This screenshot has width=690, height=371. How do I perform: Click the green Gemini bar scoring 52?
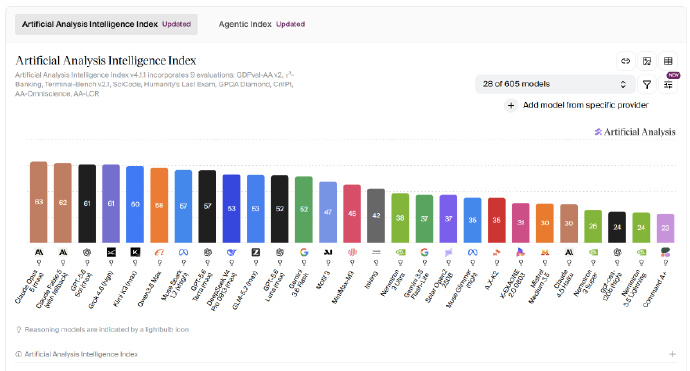click(x=304, y=209)
